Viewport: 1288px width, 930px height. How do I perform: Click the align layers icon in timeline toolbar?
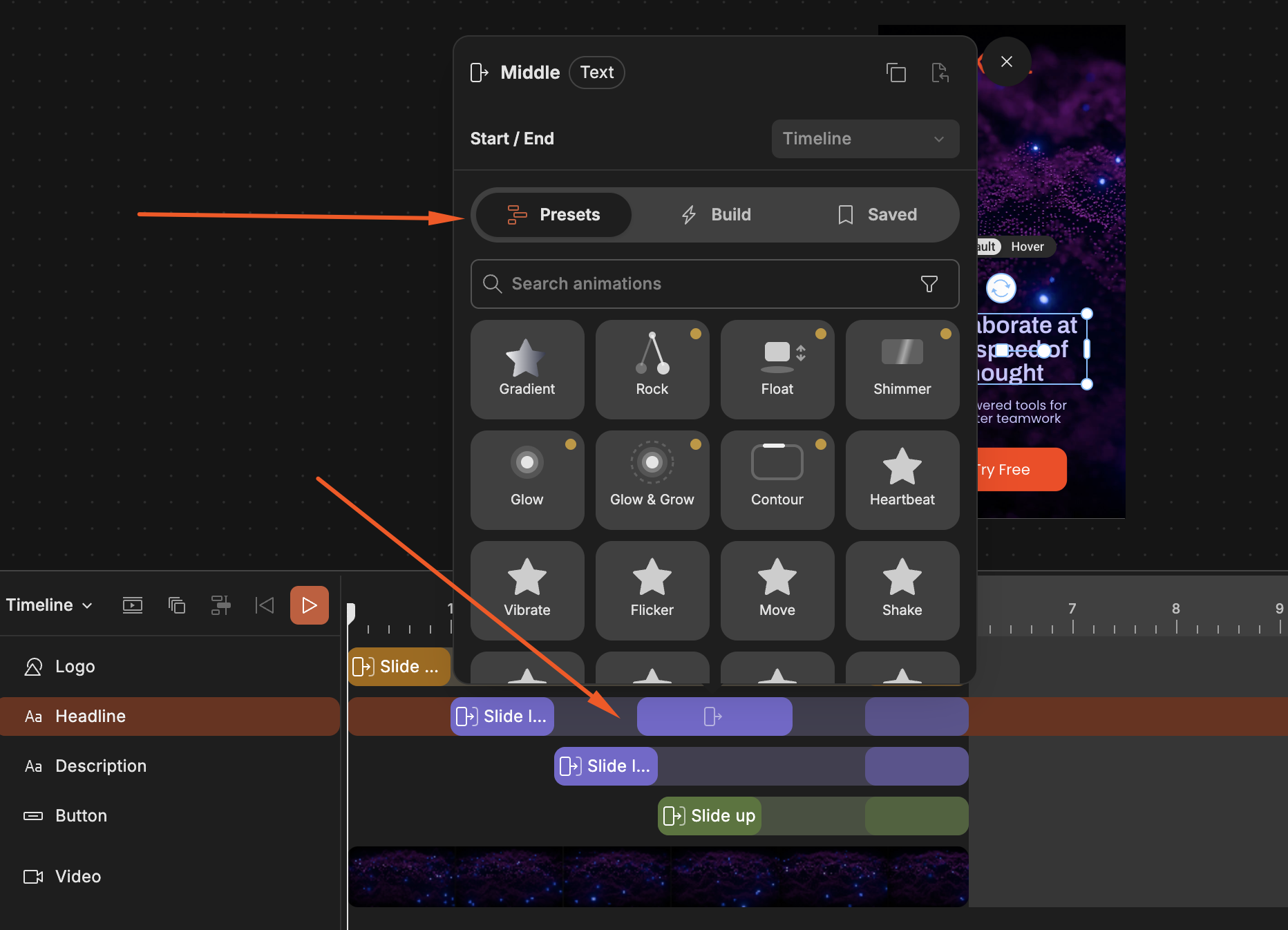[x=220, y=605]
